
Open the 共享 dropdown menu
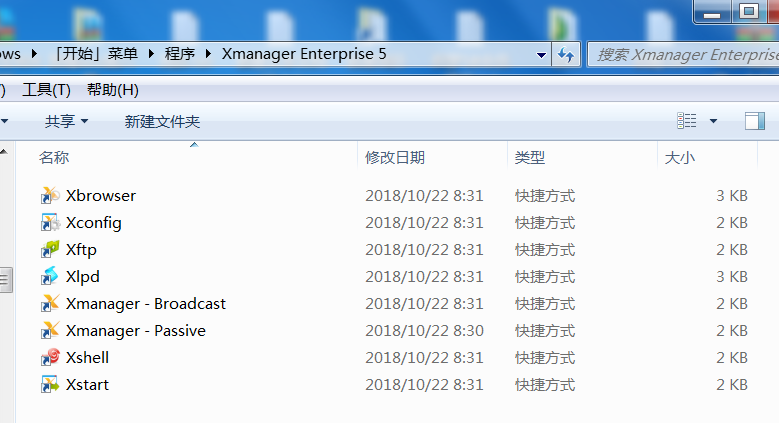tap(67, 121)
